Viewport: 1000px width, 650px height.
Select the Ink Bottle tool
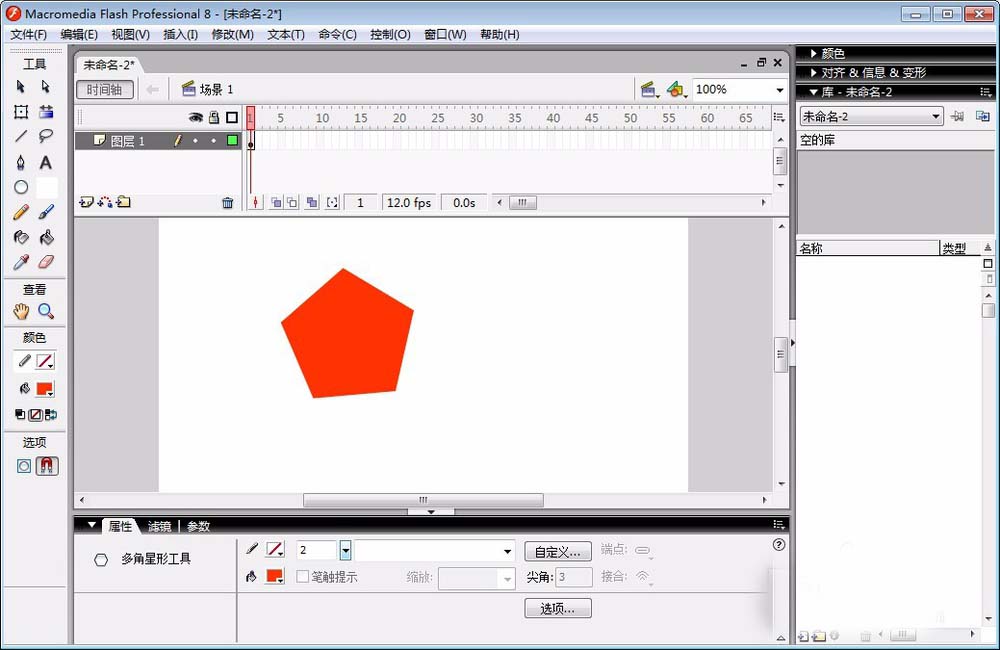tap(20, 237)
